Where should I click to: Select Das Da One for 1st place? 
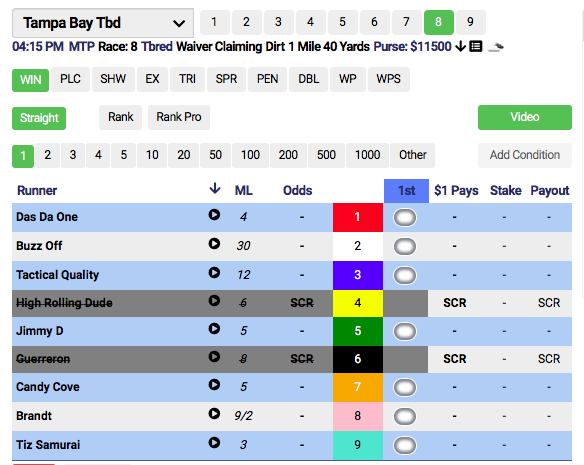pyautogui.click(x=405, y=217)
